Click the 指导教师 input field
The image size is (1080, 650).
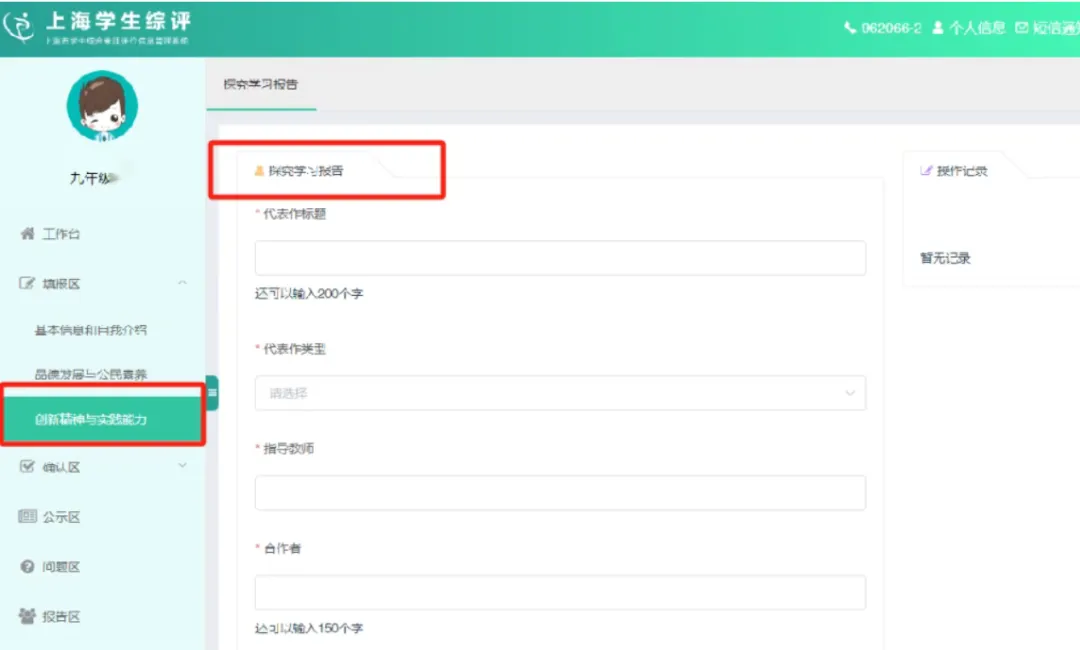(x=560, y=492)
